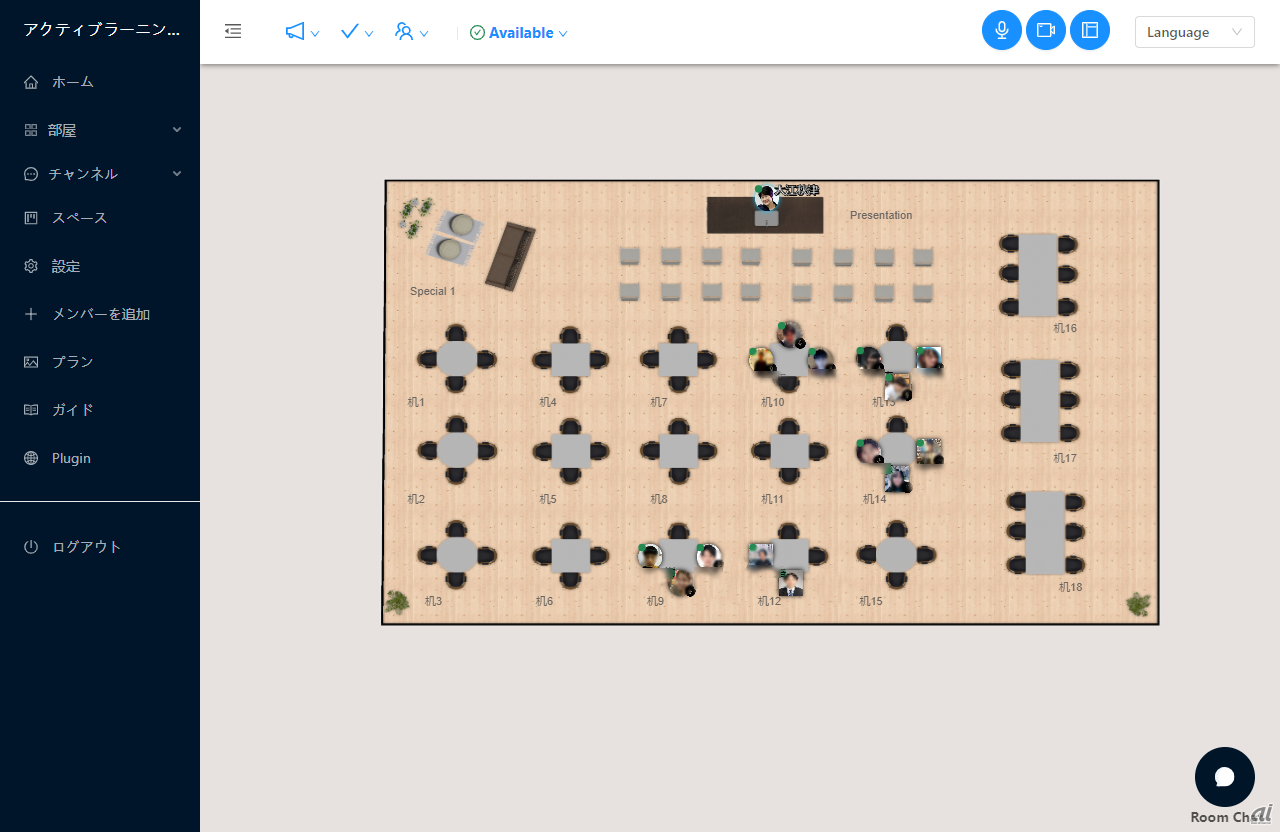This screenshot has width=1280, height=832.
Task: Sit at square table 机5
Action: click(570, 451)
